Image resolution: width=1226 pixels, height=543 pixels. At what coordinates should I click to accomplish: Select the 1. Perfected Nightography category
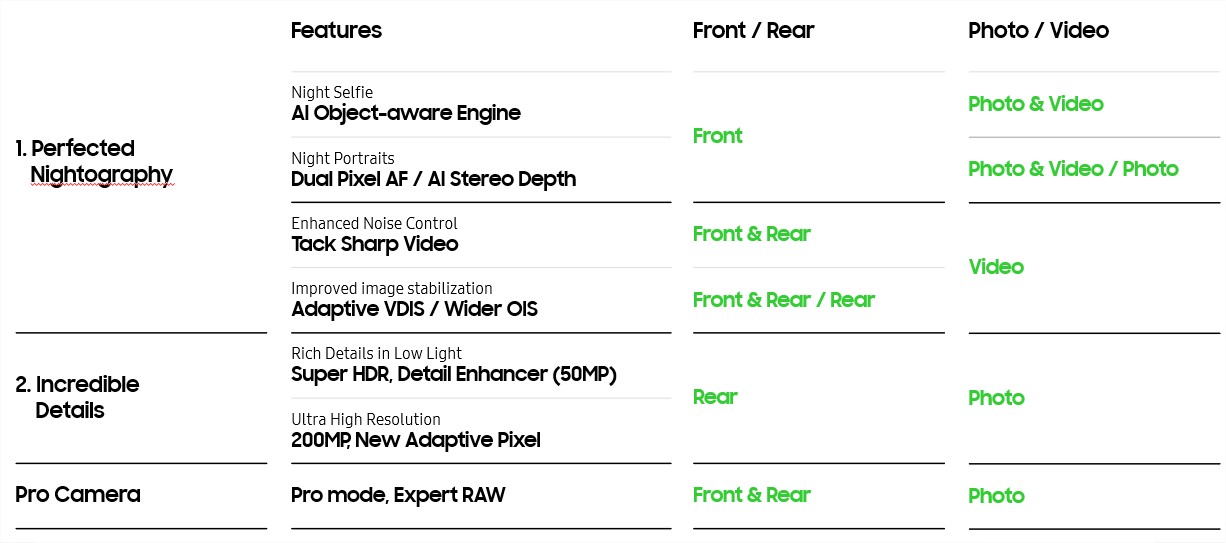pos(94,161)
